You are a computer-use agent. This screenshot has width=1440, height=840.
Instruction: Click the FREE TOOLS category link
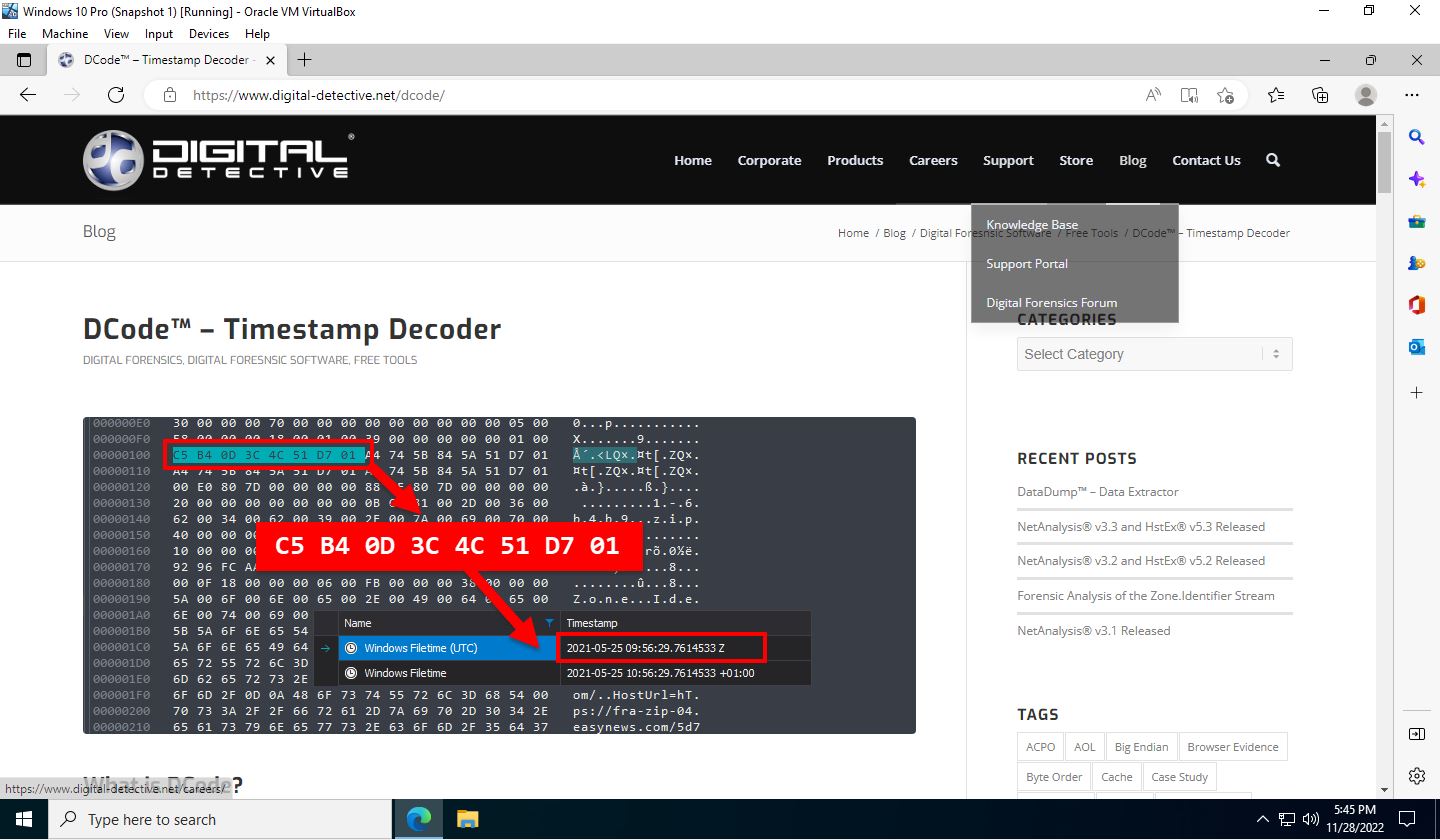click(x=385, y=360)
